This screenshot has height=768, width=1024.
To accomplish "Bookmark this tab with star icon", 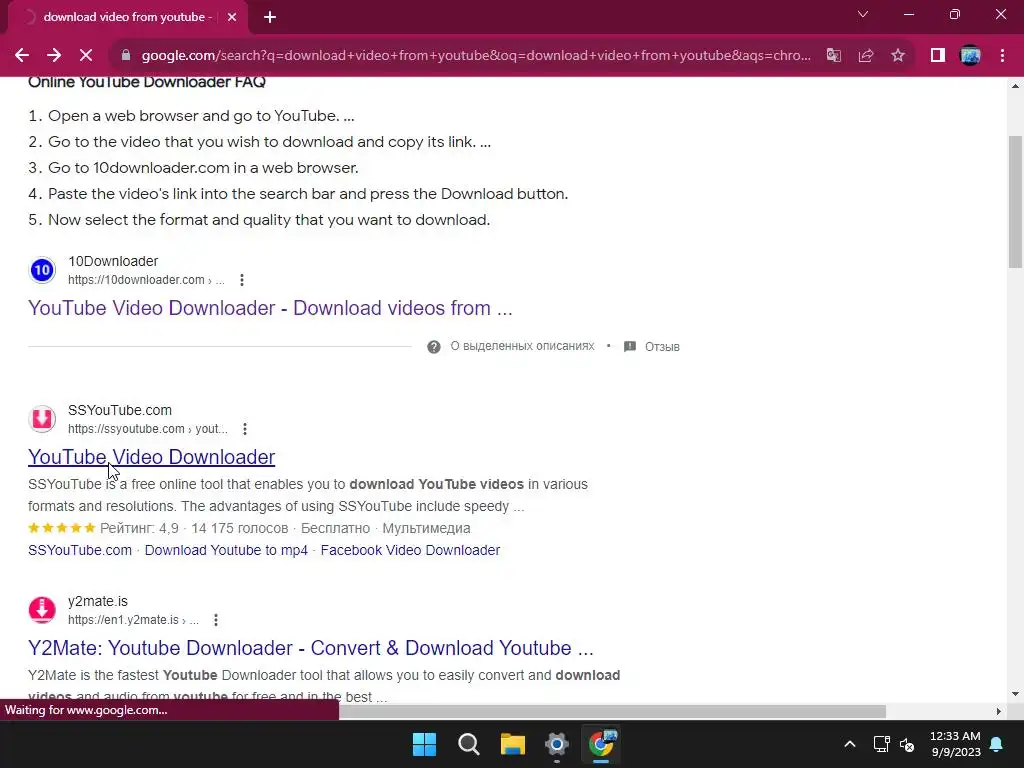I will 898,56.
